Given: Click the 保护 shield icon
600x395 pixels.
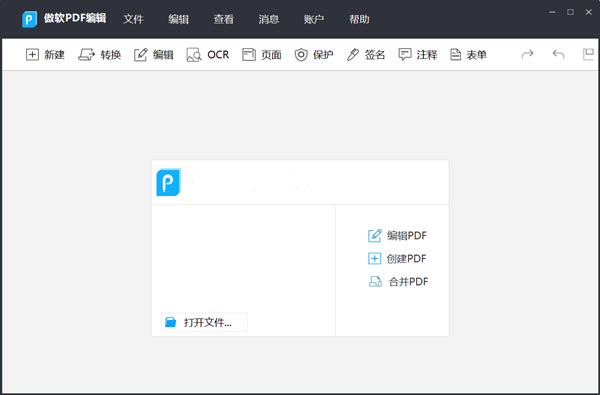Looking at the screenshot, I should click(301, 55).
